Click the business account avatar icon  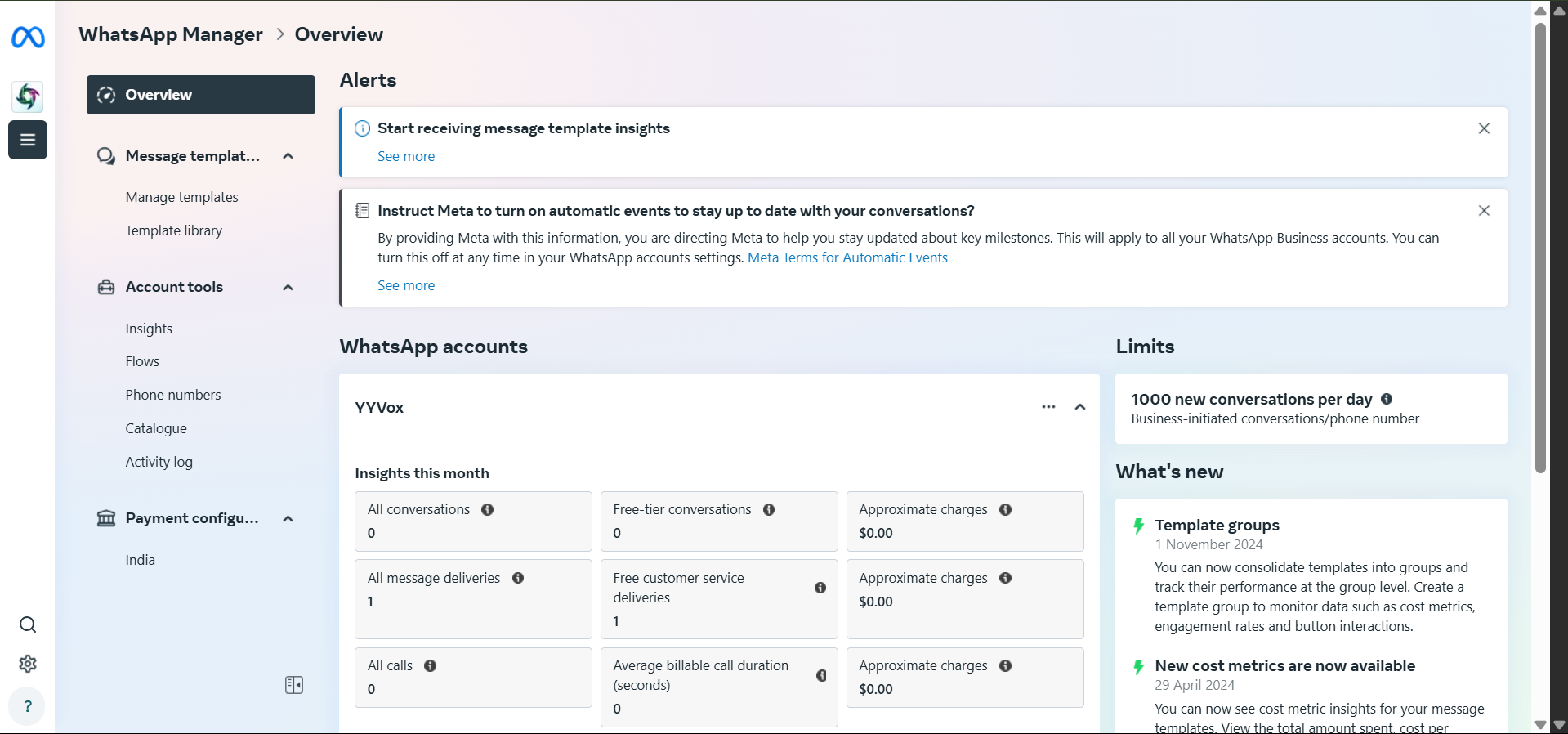28,96
